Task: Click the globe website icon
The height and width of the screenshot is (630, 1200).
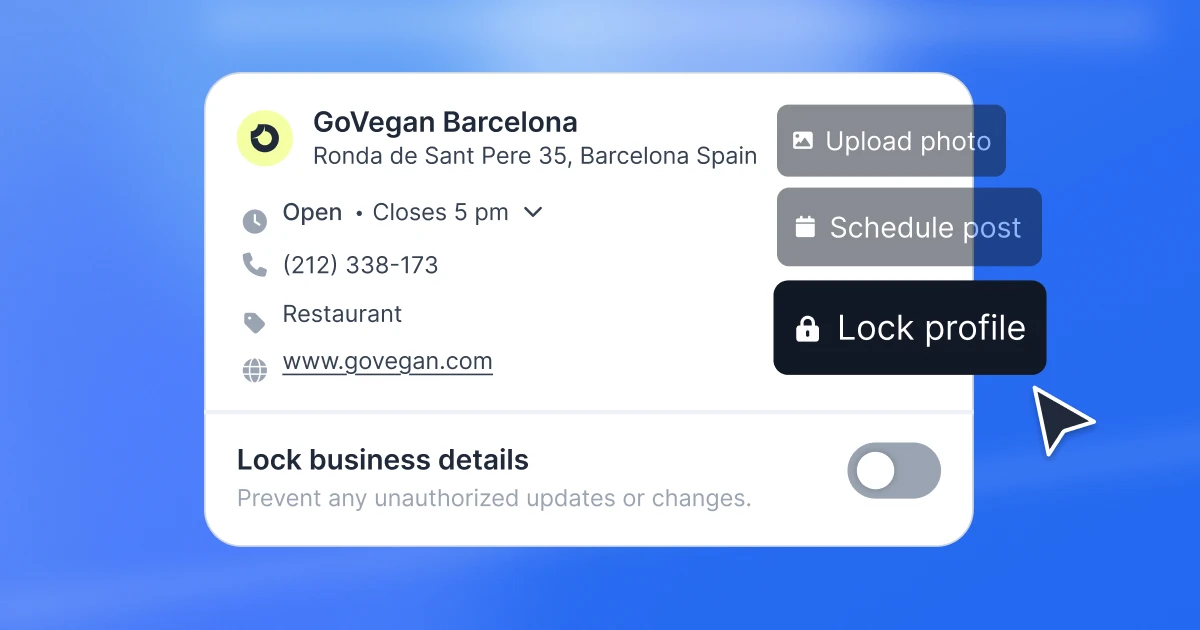Action: 255,371
